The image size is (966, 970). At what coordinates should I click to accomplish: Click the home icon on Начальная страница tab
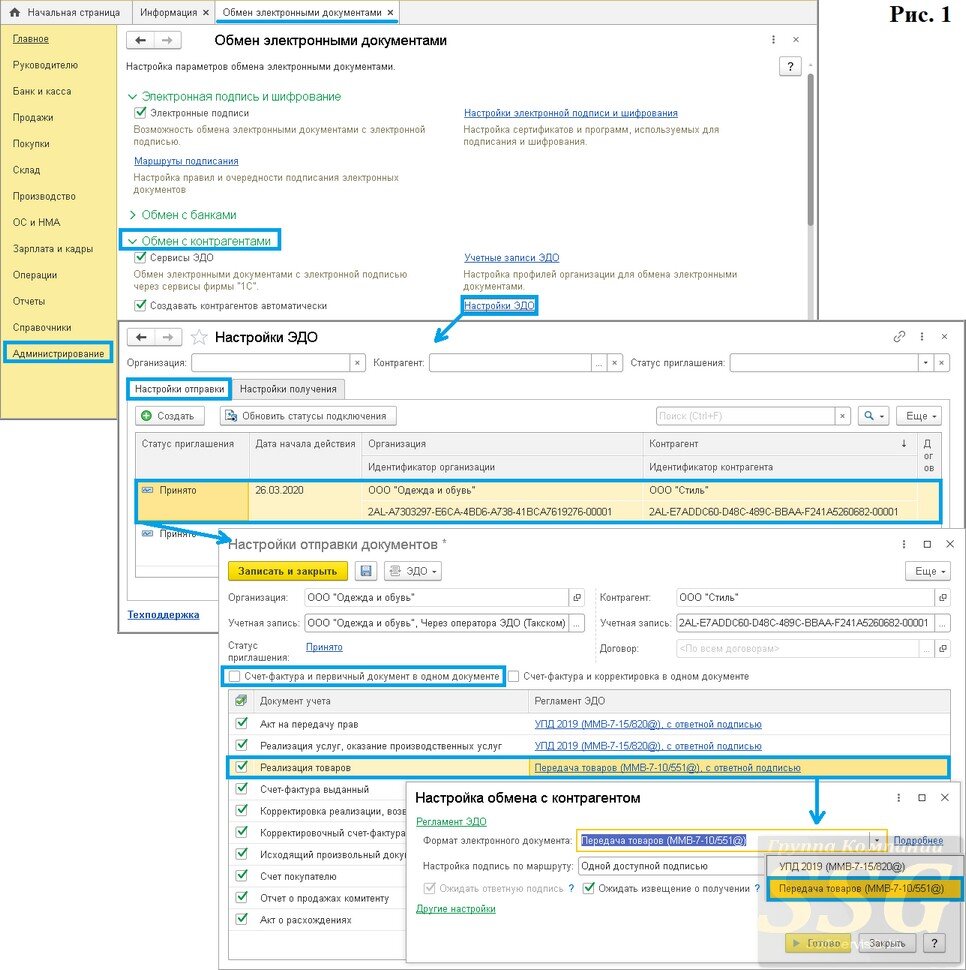click(x=15, y=12)
